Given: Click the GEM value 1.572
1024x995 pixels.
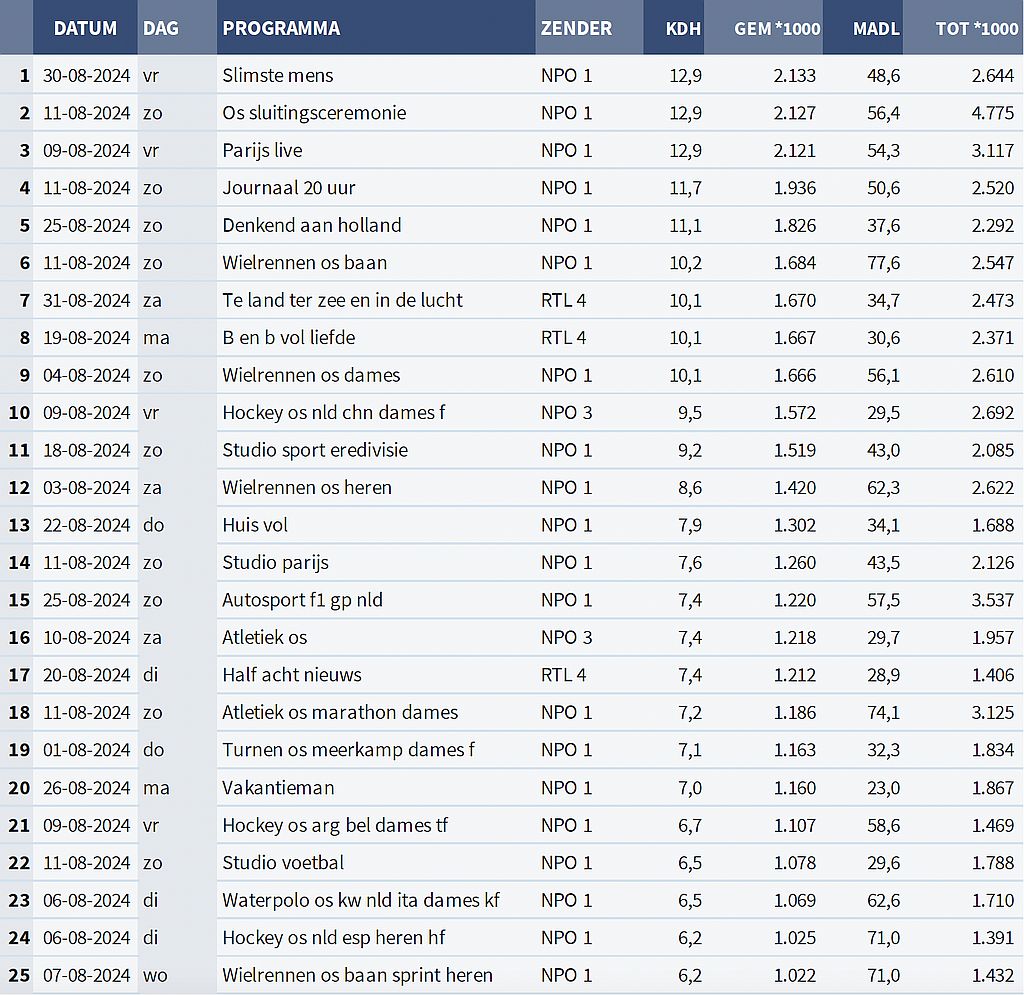Looking at the screenshot, I should [x=795, y=413].
